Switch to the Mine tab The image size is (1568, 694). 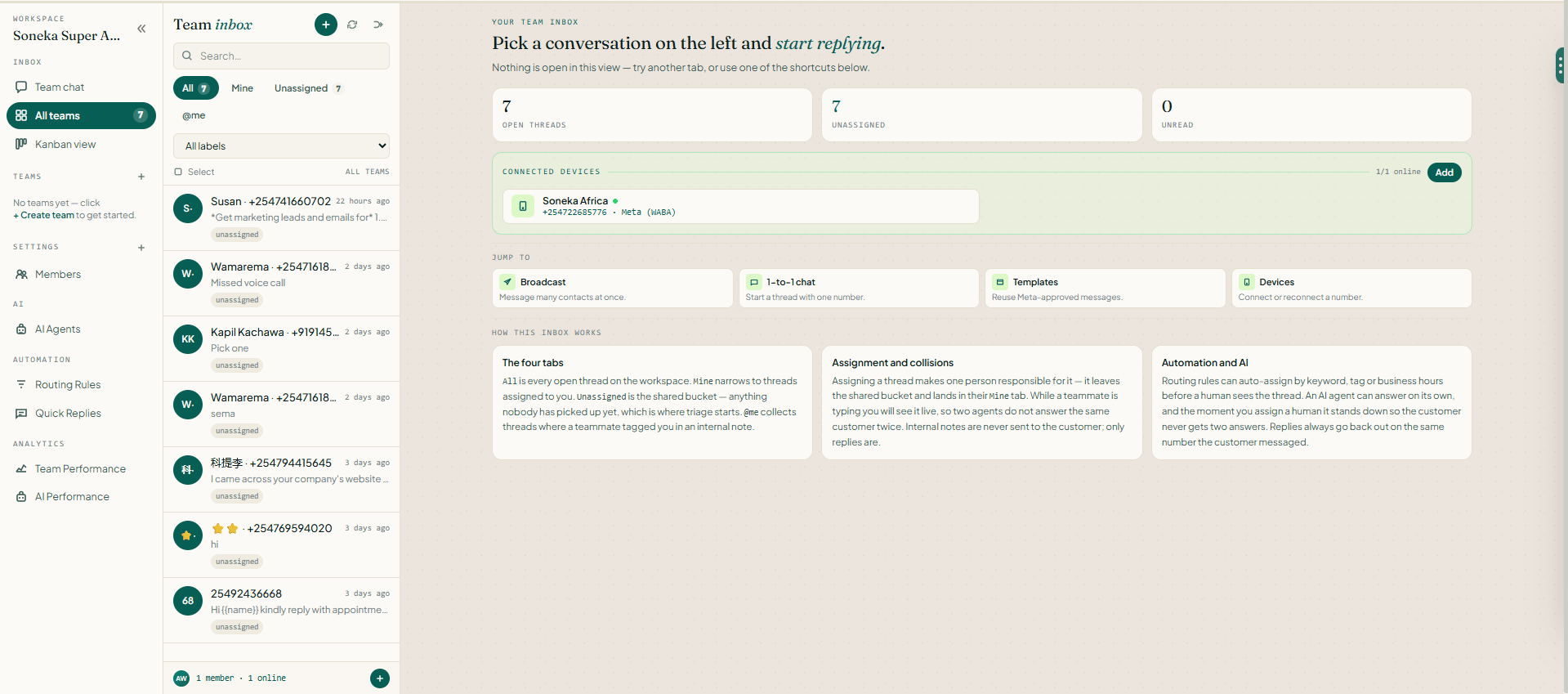[x=242, y=88]
